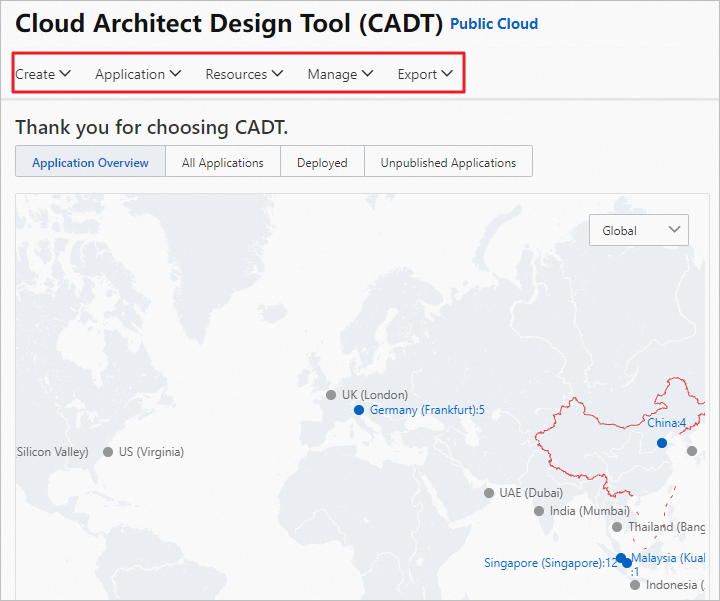
Task: Select the UK (London) gray map dot
Action: click(331, 395)
